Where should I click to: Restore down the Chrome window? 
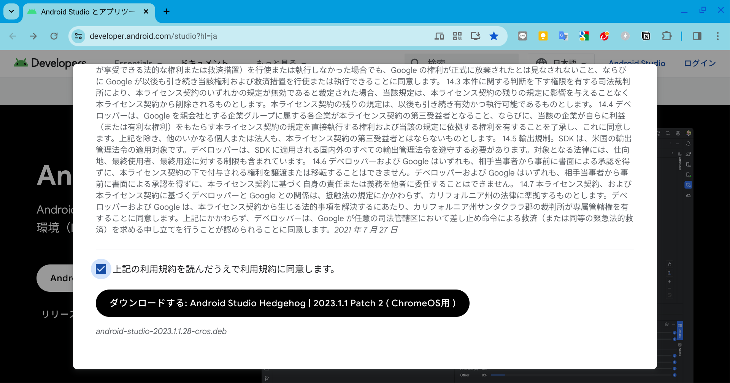click(x=703, y=10)
